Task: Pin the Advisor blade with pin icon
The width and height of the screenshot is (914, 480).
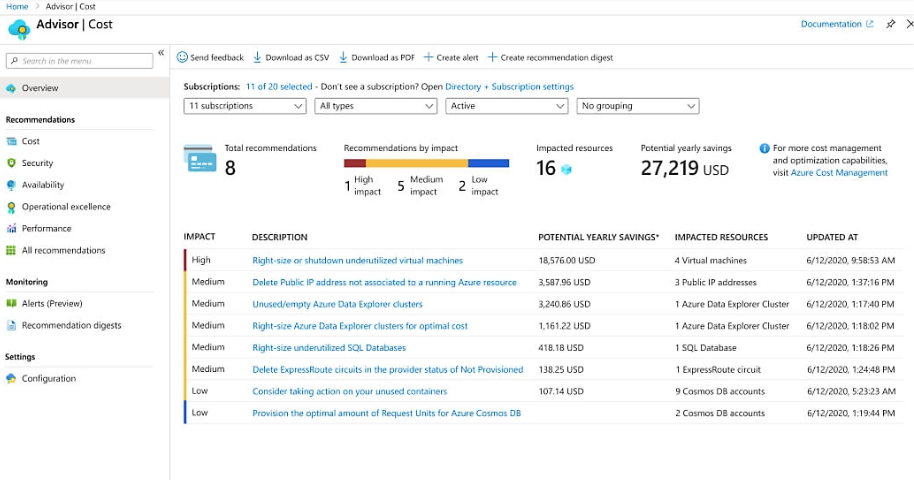Action: point(890,24)
